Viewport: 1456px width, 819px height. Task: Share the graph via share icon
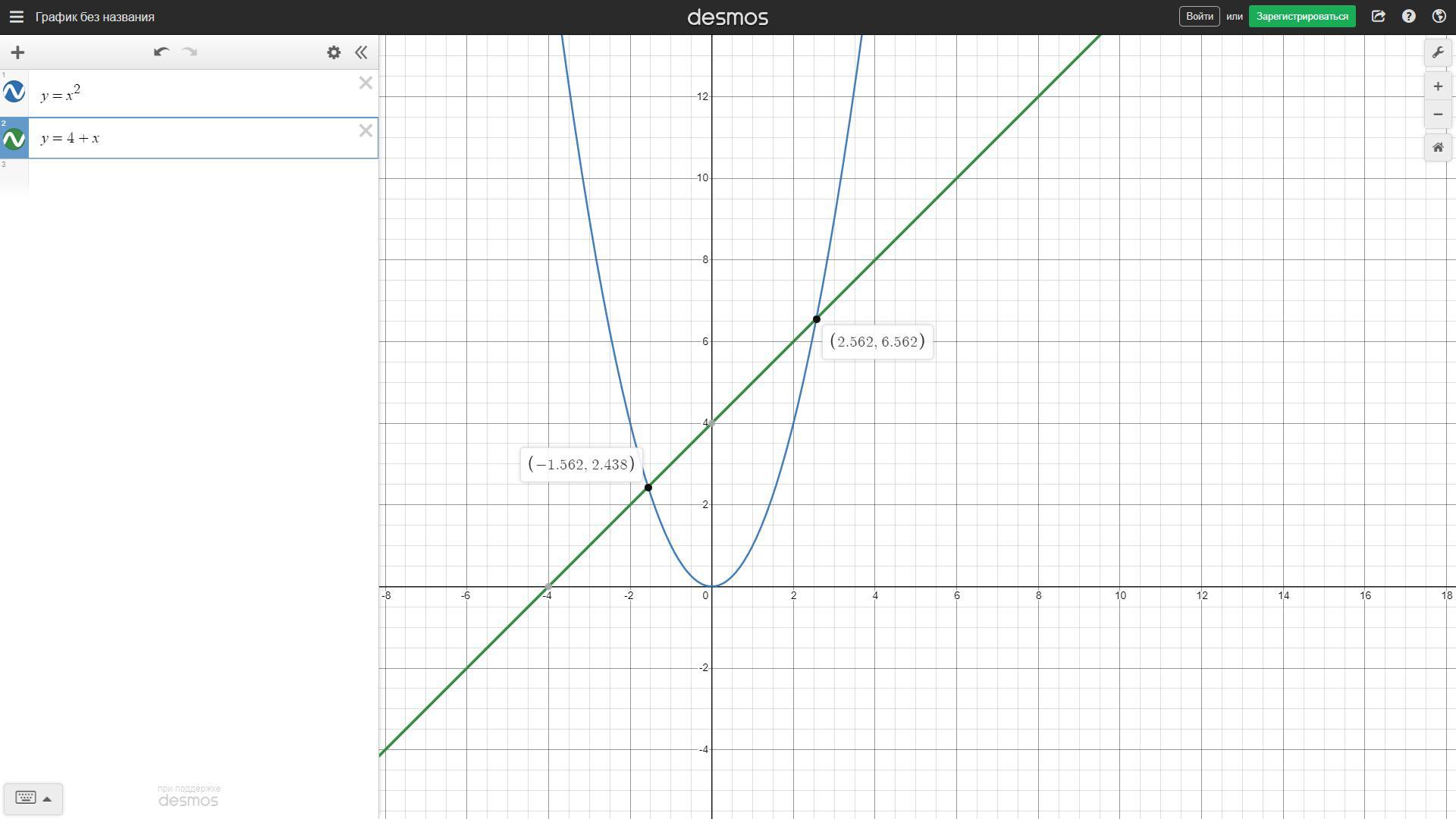[x=1378, y=17]
